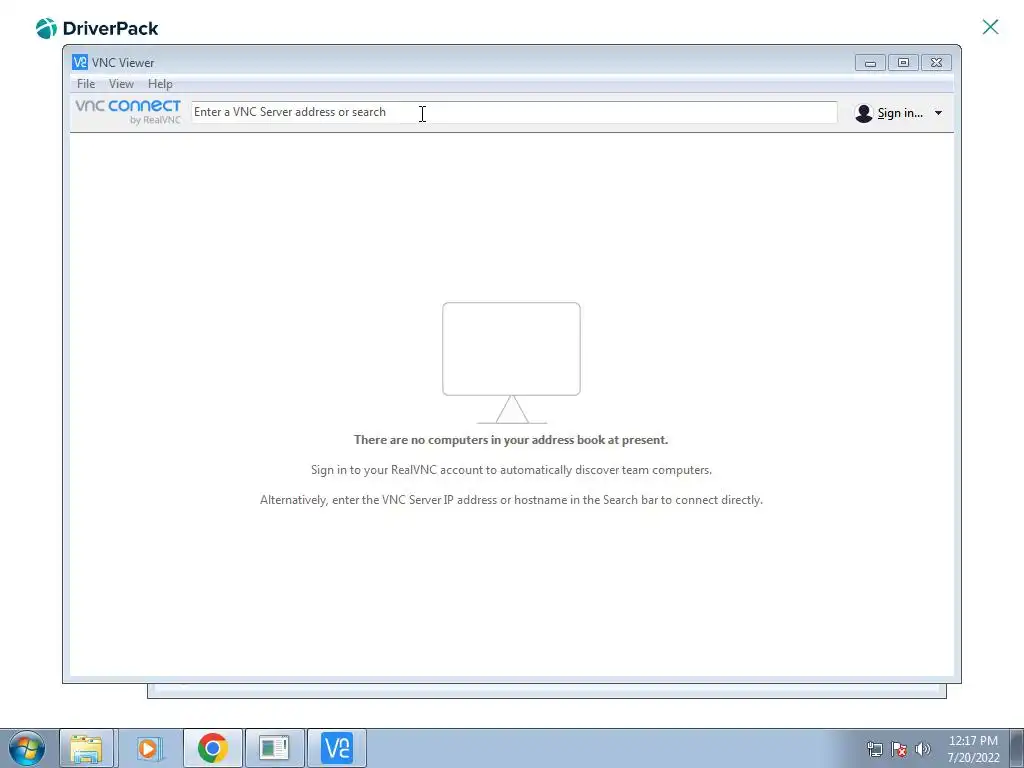
Task: Open Action Center flag tray icon
Action: (x=899, y=749)
